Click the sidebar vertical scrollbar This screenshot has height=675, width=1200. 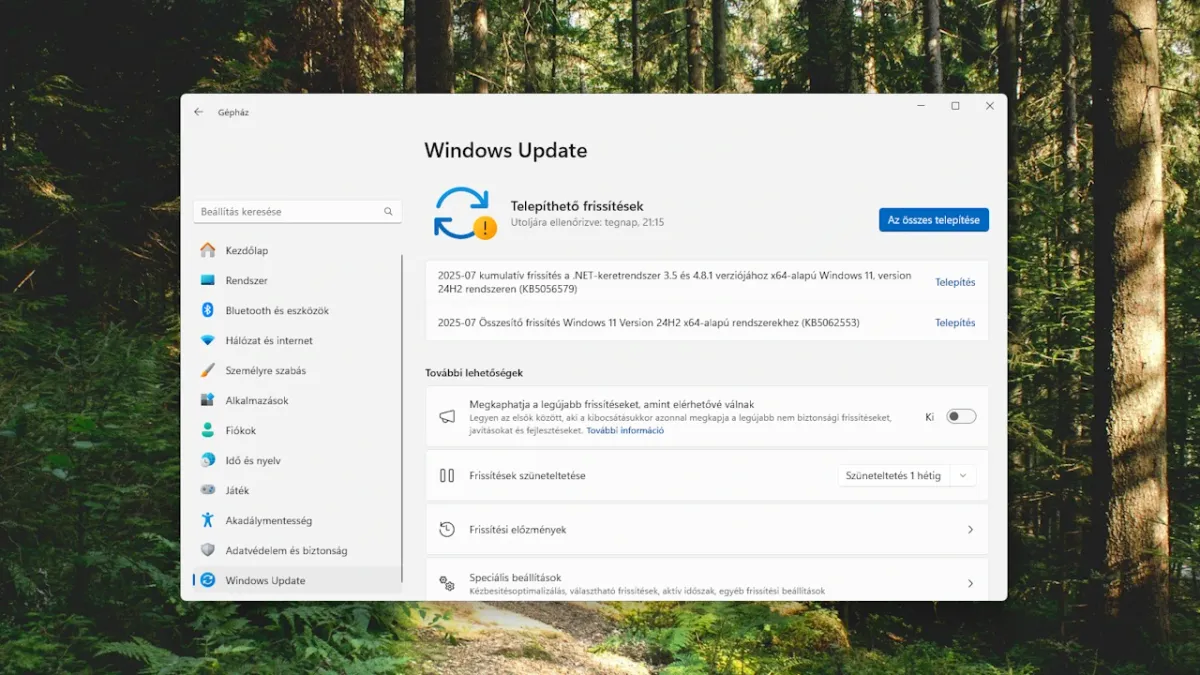402,418
